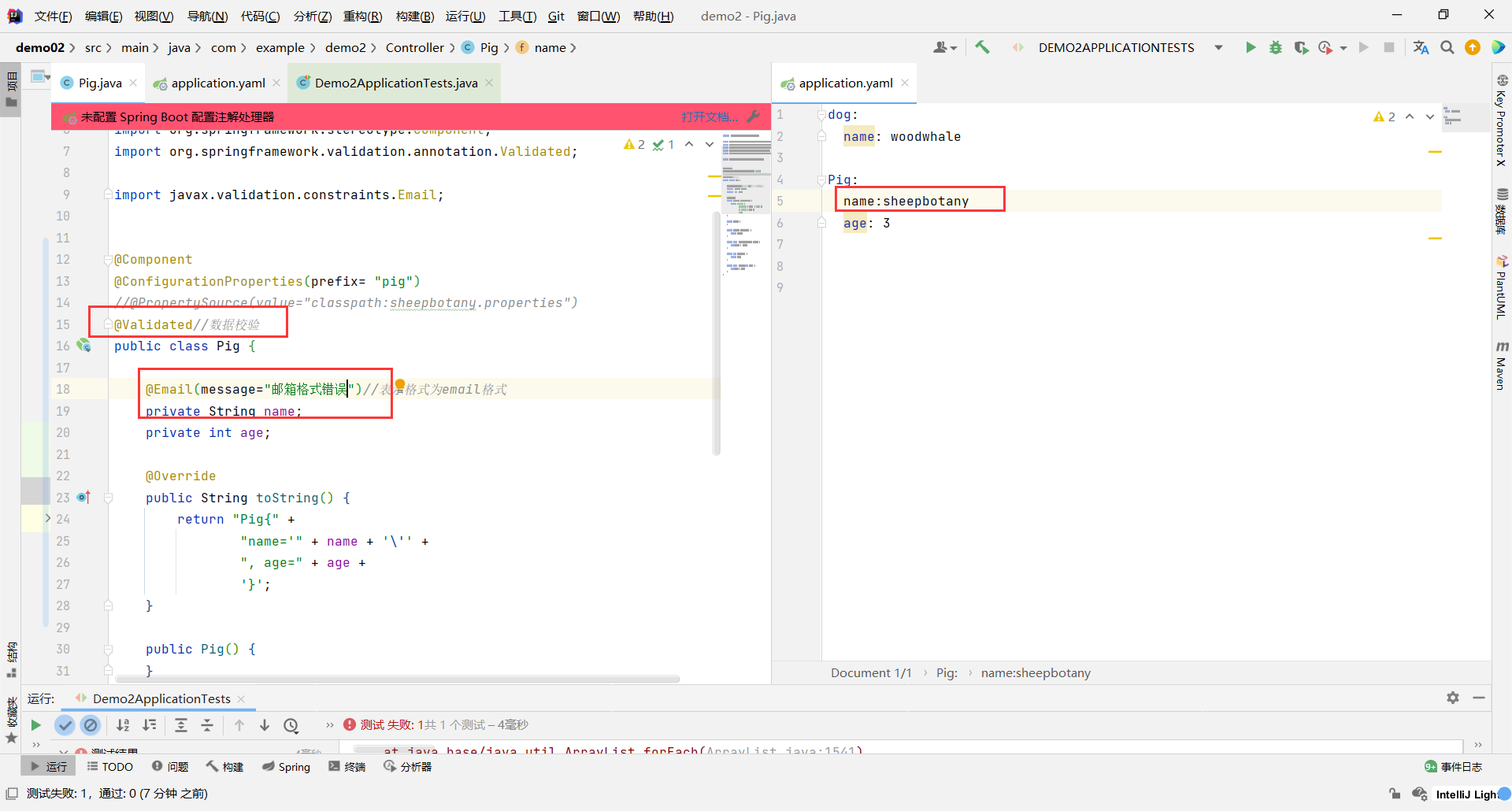Close the Demo2ApplicationTests run tab
This screenshot has height=811, width=1512.
tap(241, 699)
